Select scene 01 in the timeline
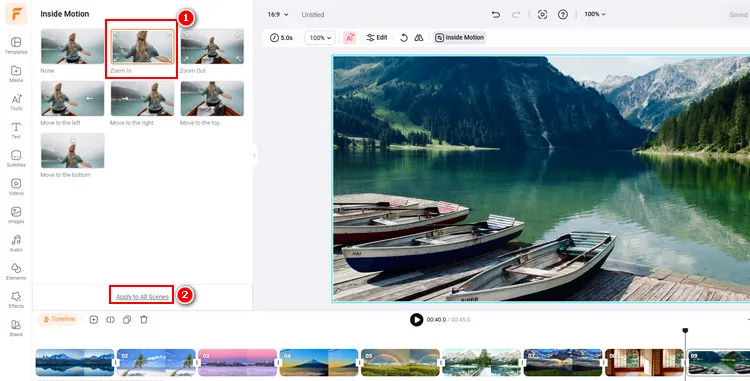 click(x=75, y=362)
